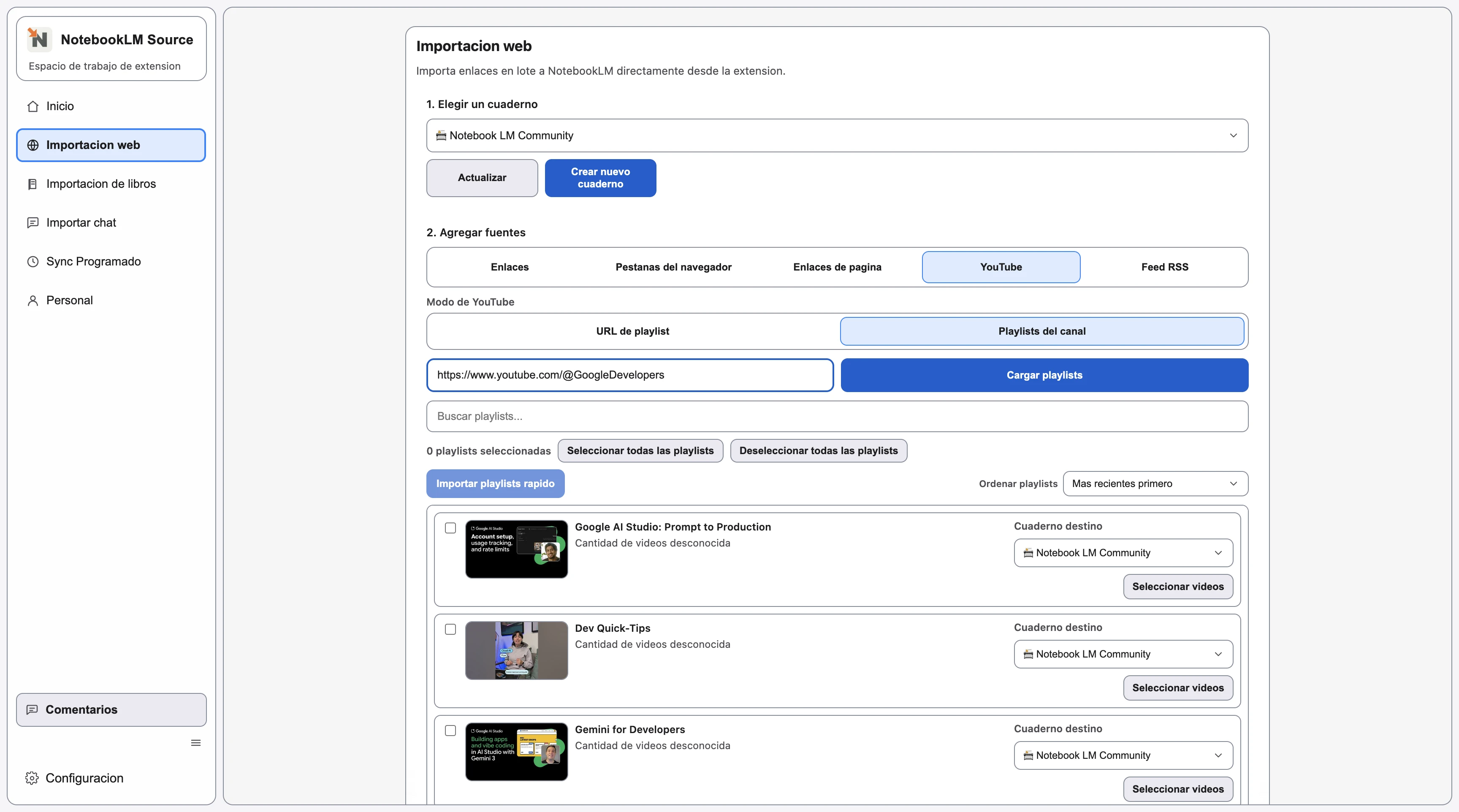Select the Enlaces de pagina tab
Viewport: 1459px width, 812px height.
(x=837, y=267)
